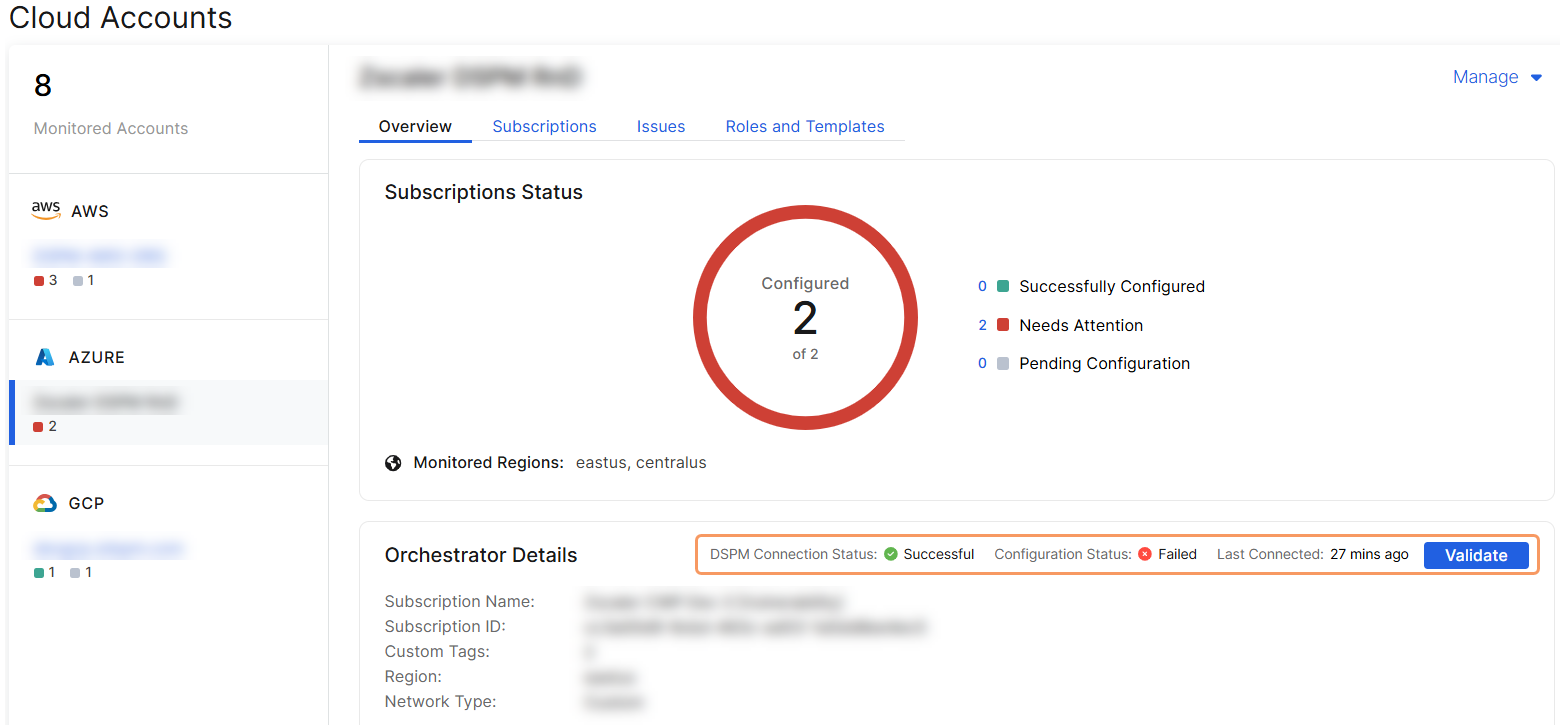
Task: Select the AWS cloud provider logo
Action: tap(46, 210)
